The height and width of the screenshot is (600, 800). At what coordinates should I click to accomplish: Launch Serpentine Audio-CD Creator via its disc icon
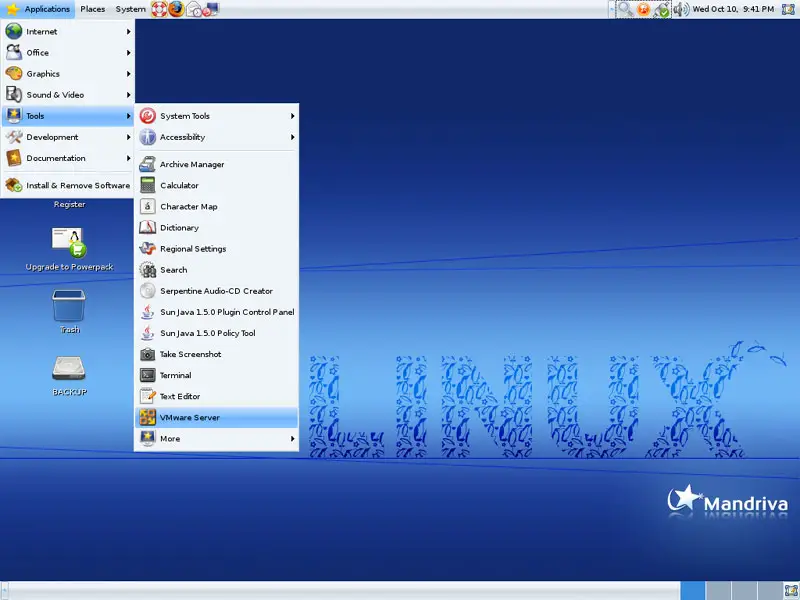(147, 291)
